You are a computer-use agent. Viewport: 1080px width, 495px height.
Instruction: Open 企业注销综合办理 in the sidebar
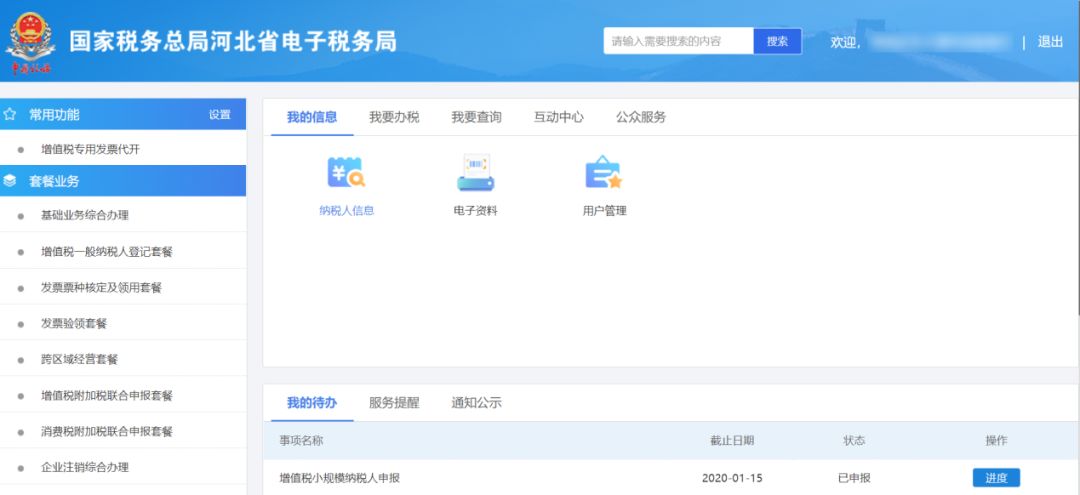click(x=85, y=467)
